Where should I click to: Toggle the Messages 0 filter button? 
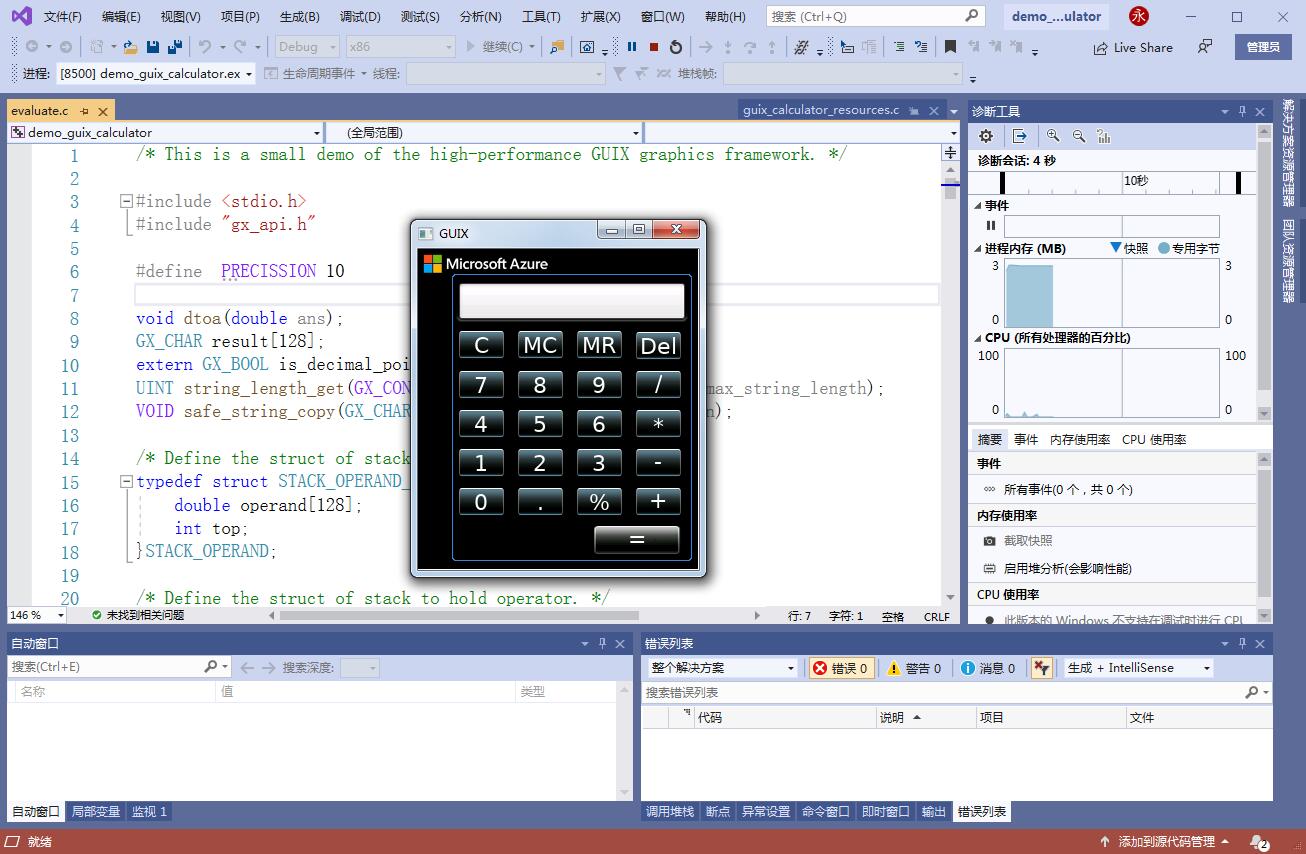pos(988,668)
